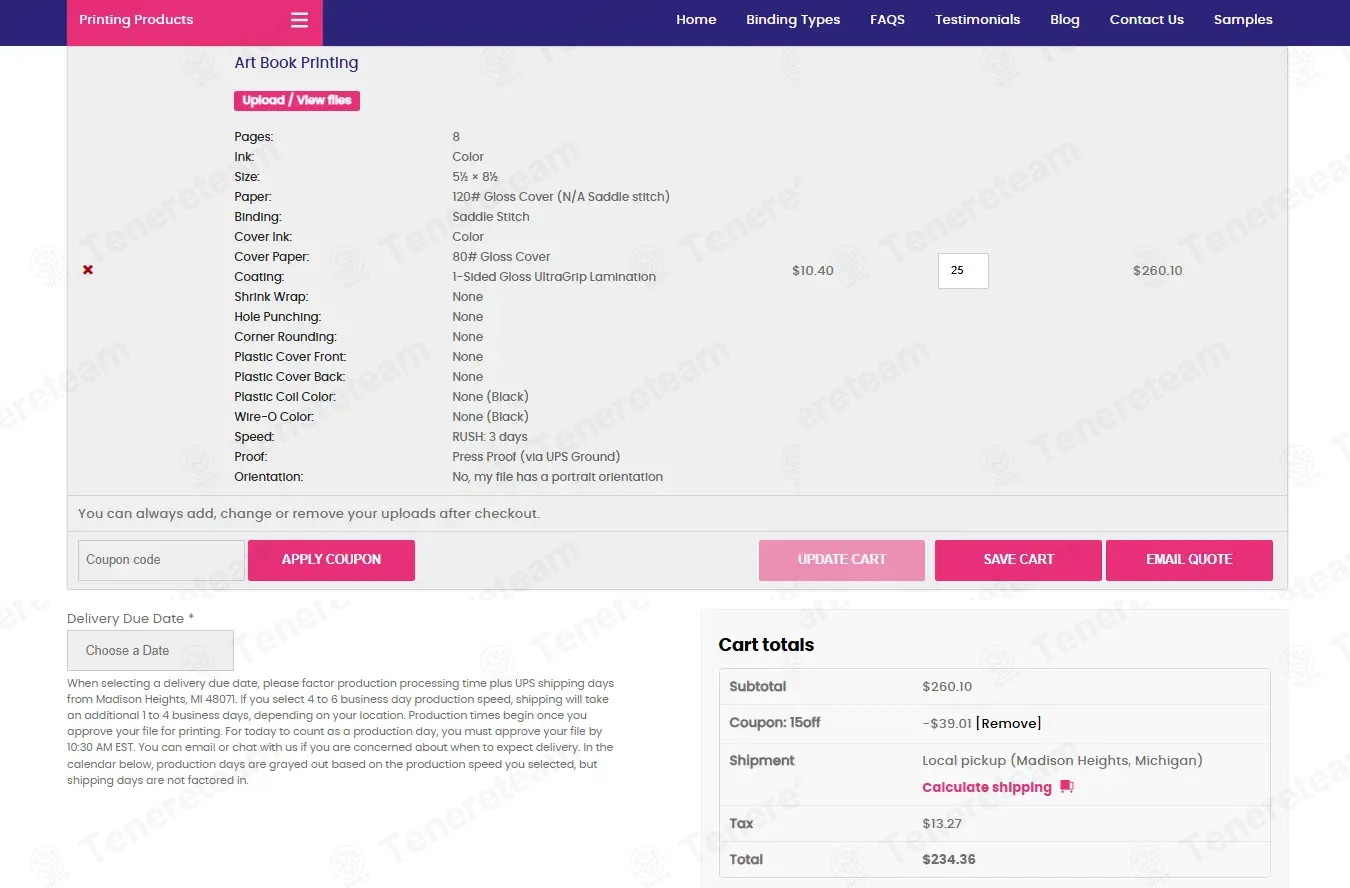1350x888 pixels.
Task: Open the Delivery Due Date chooser
Action: [150, 650]
